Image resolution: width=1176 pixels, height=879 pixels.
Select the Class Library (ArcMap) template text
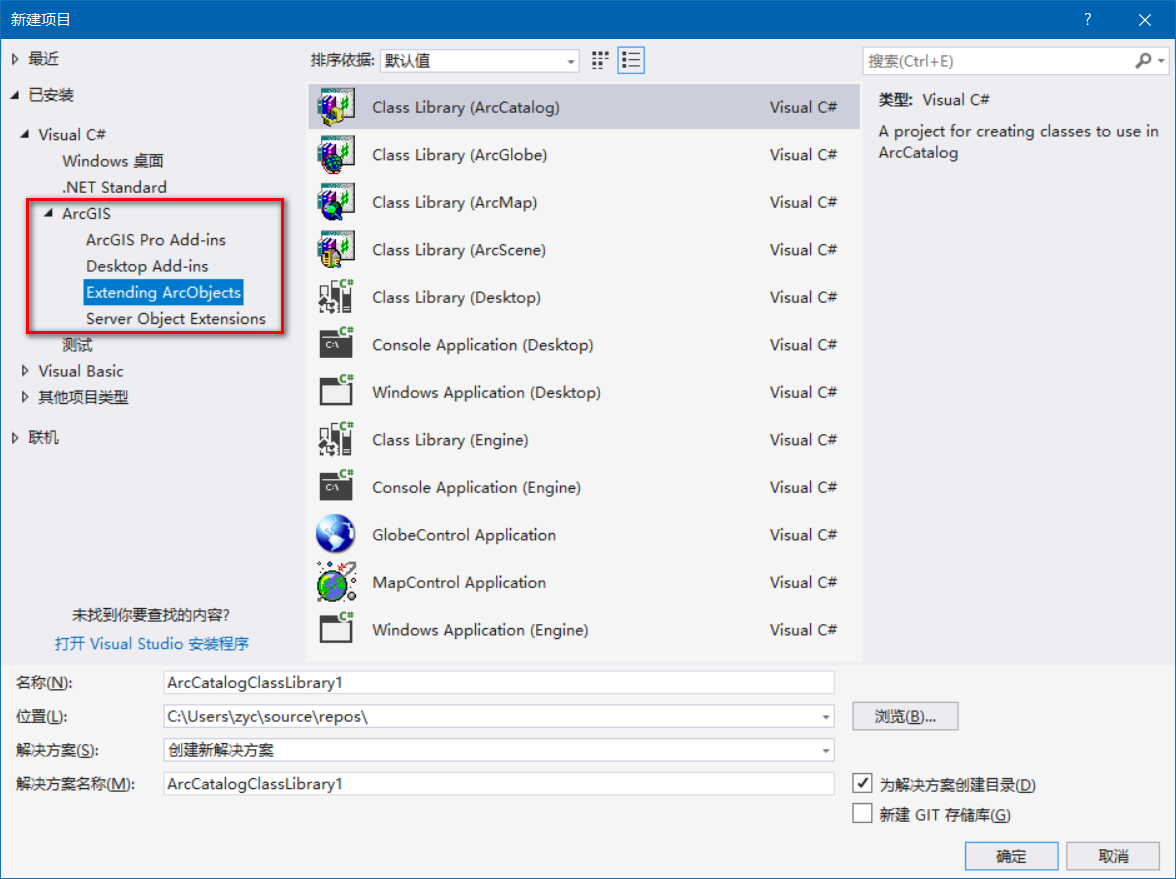click(454, 202)
